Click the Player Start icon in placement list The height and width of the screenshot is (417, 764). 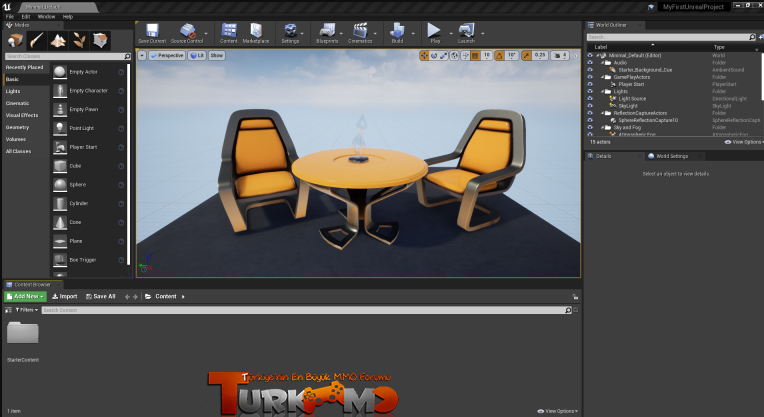[60, 147]
